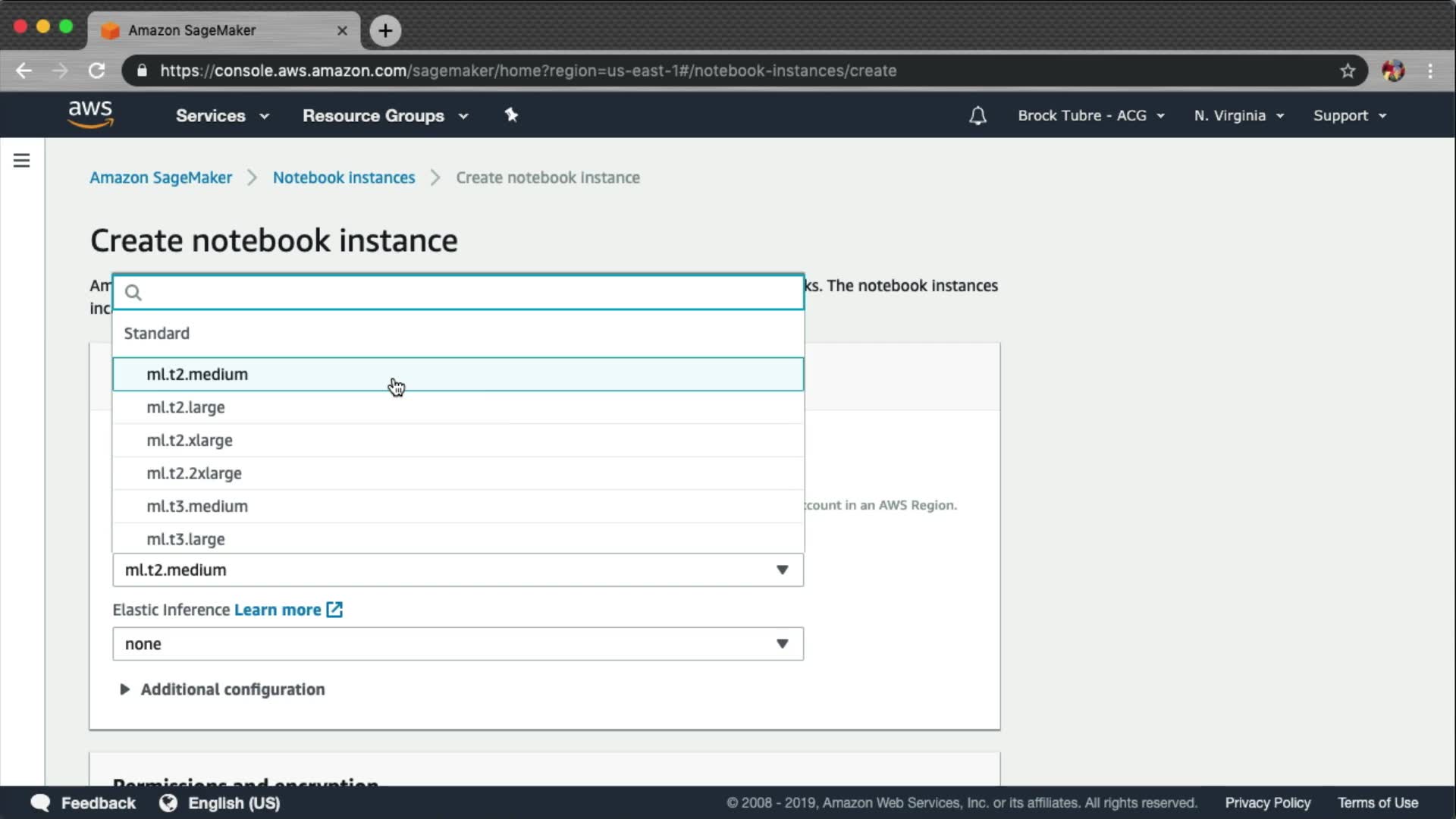This screenshot has width=1456, height=819.
Task: Reload the page with refresh icon
Action: click(x=96, y=71)
